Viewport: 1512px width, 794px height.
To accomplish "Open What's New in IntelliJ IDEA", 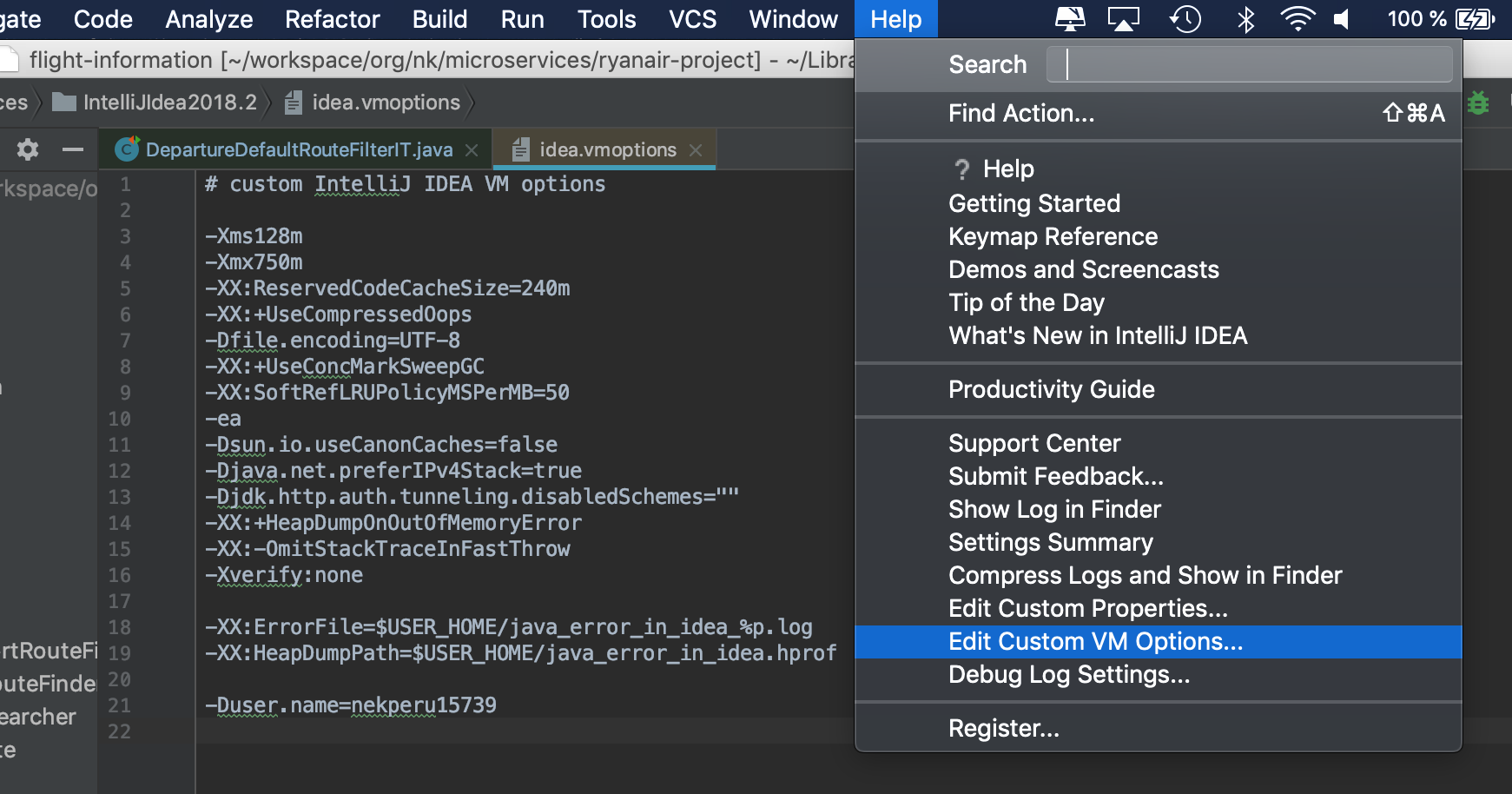I will click(x=1159, y=335).
